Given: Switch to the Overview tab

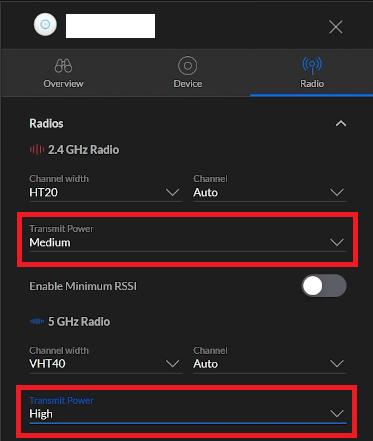Looking at the screenshot, I should (63, 73).
